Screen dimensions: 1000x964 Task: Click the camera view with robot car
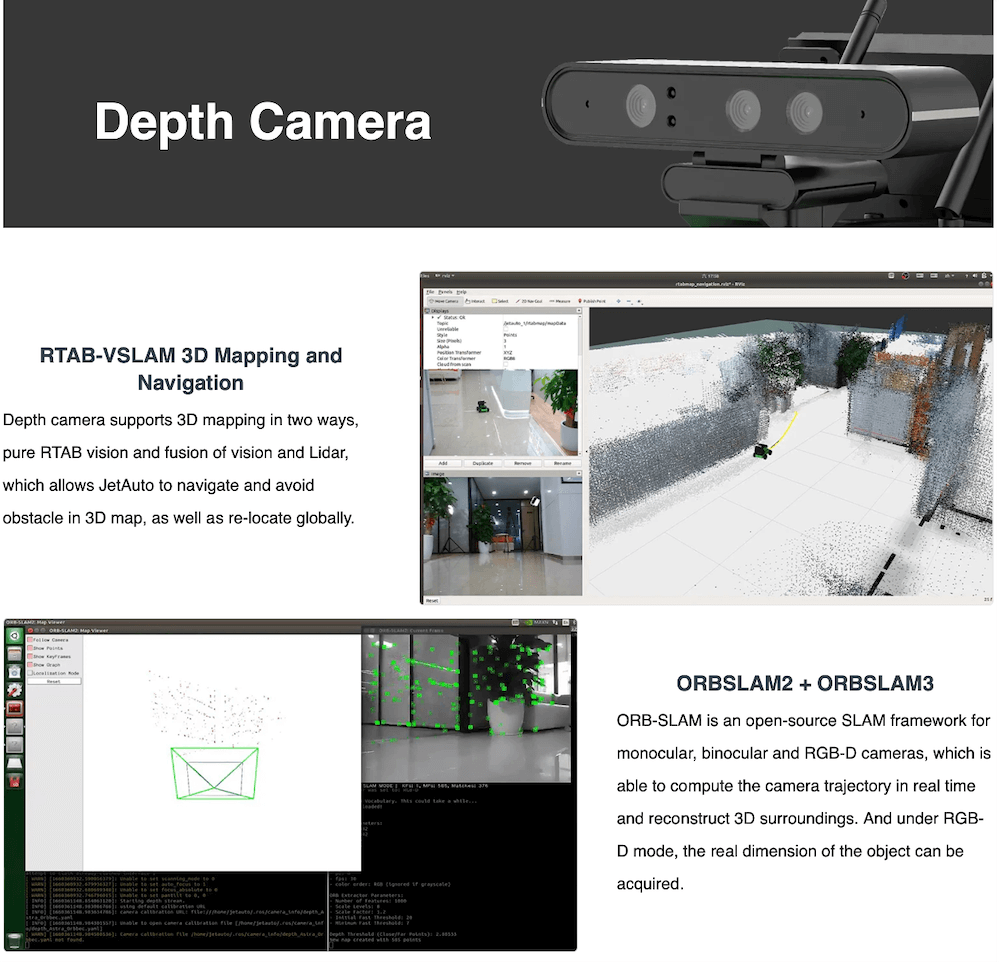(x=501, y=413)
